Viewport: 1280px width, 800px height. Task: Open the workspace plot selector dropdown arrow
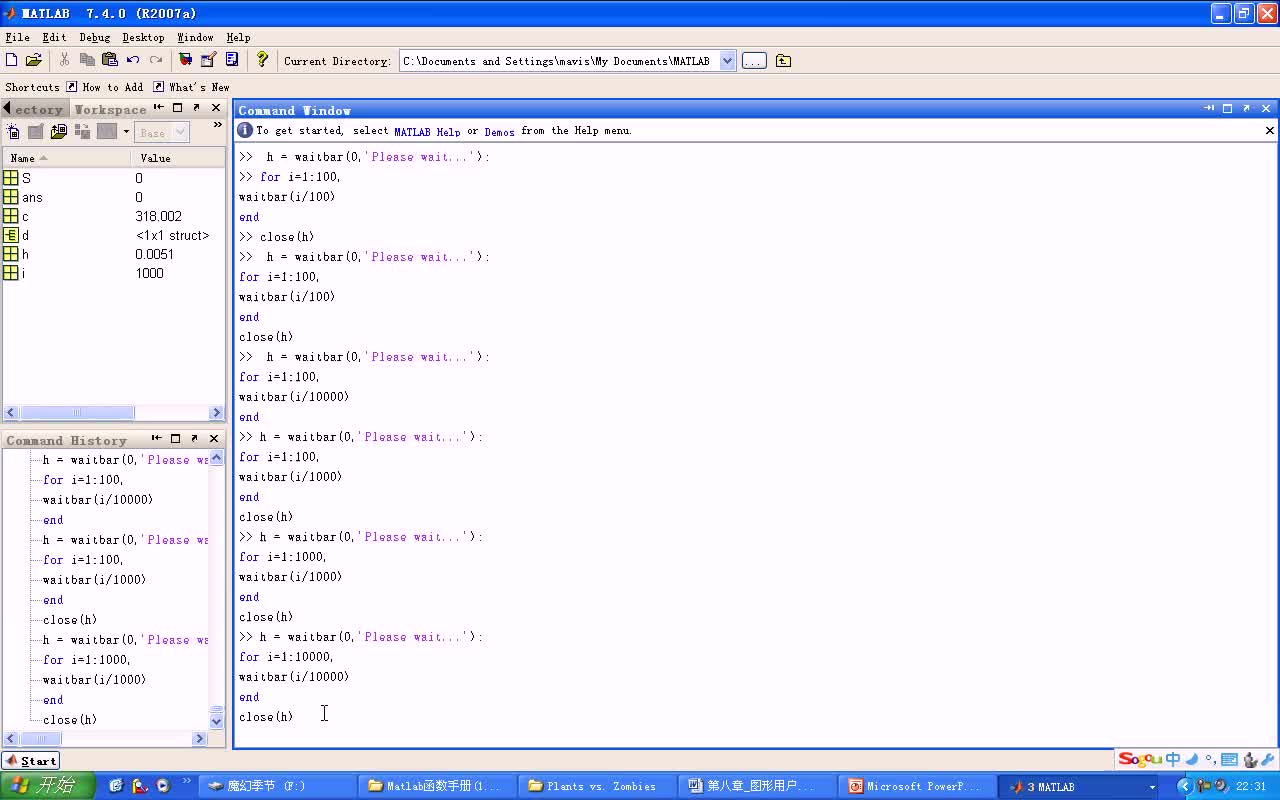126,132
